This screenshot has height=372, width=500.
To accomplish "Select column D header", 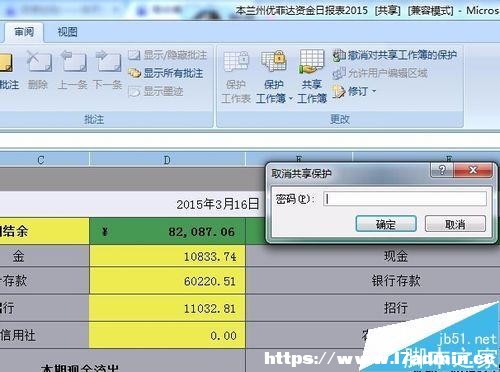I will pyautogui.click(x=167, y=160).
